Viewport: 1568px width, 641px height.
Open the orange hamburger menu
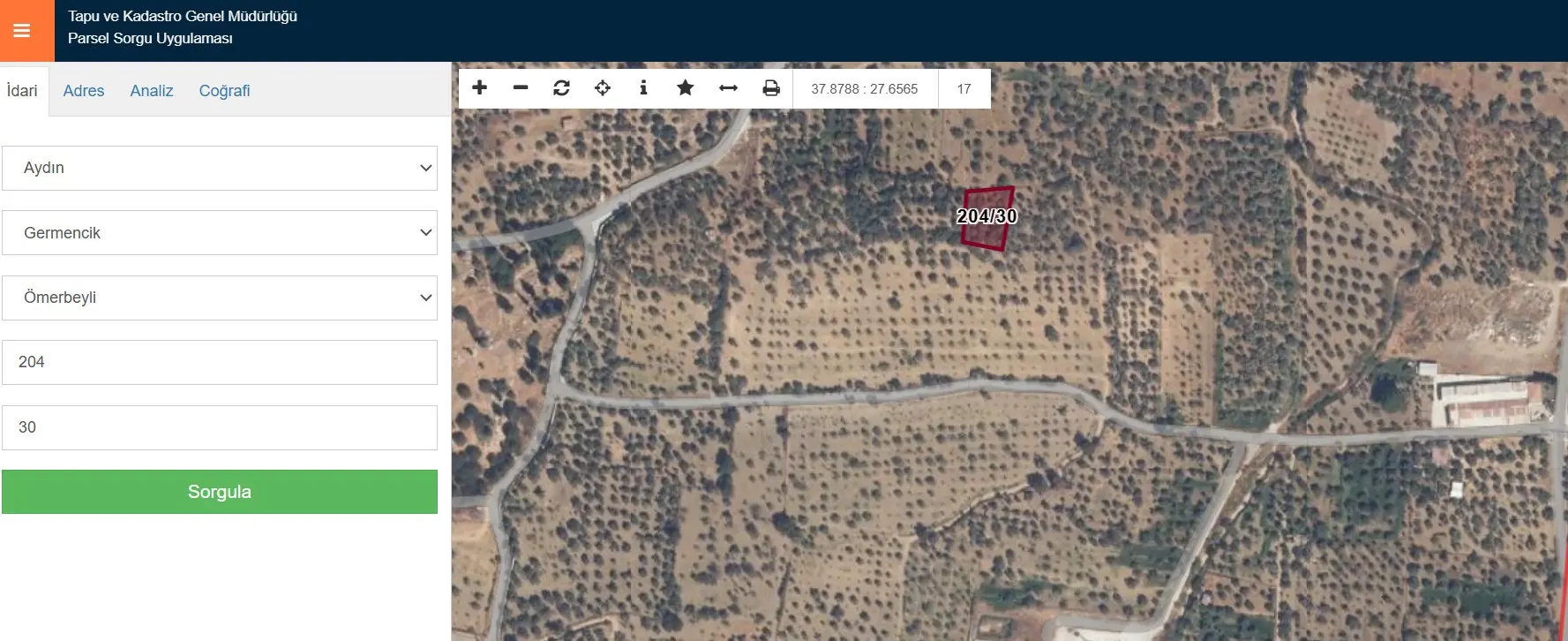(x=26, y=31)
